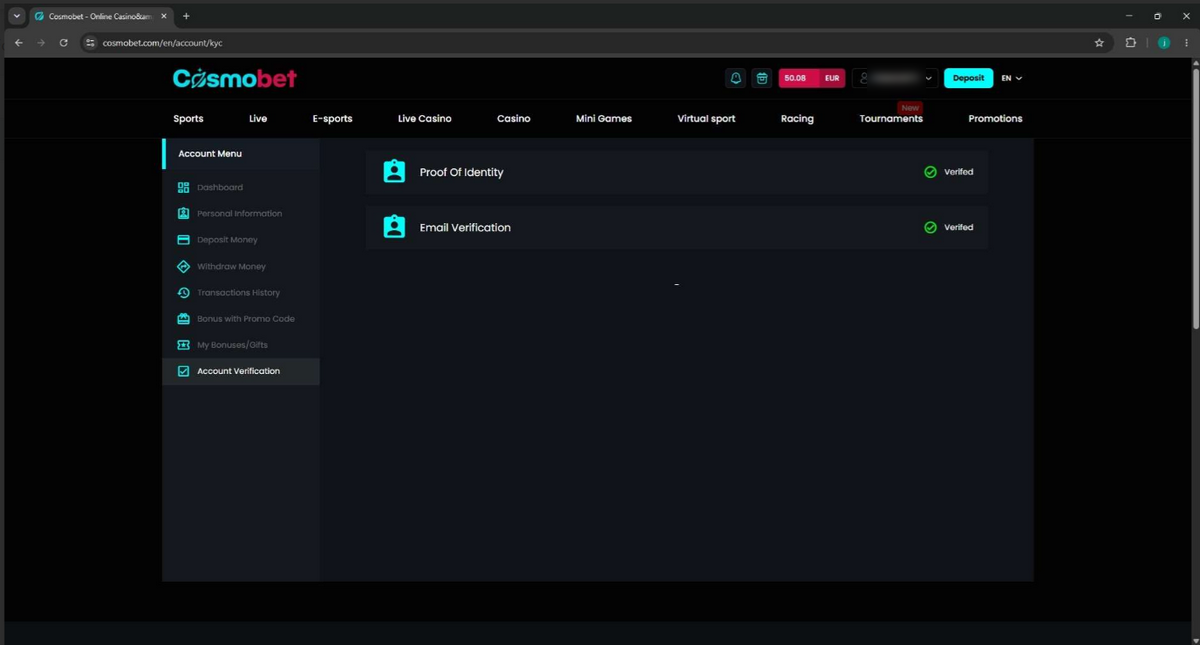Select Casino in the navigation
The width and height of the screenshot is (1200, 645).
[x=514, y=118]
